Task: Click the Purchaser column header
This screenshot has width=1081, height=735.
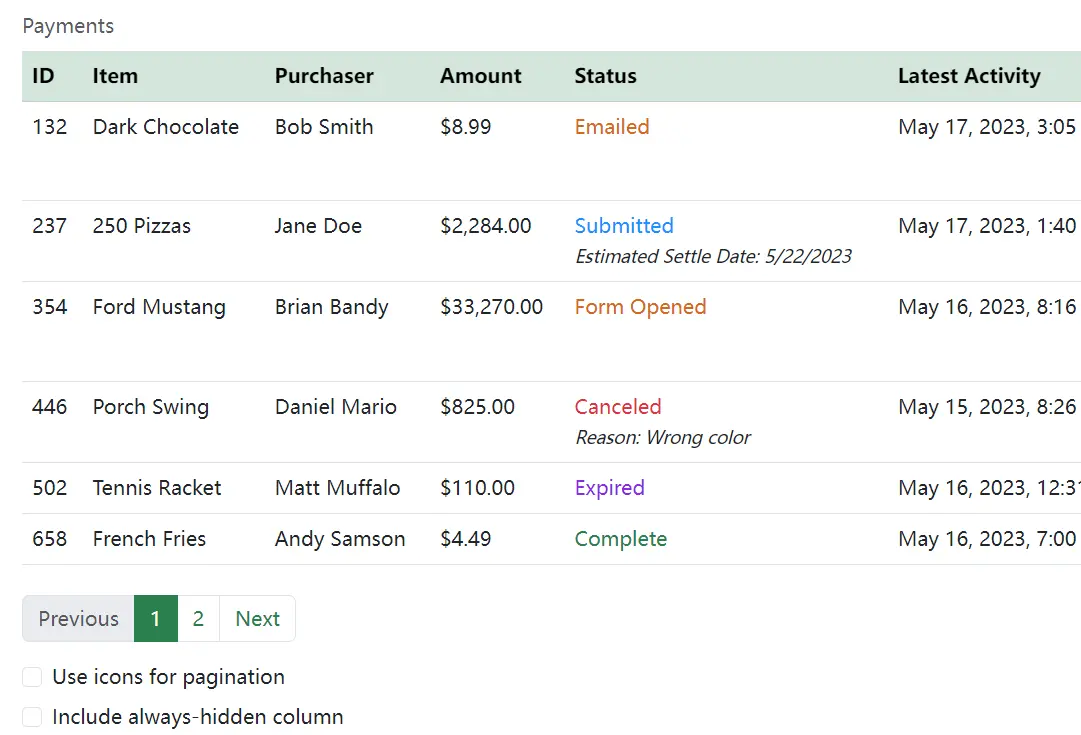Action: pos(324,76)
